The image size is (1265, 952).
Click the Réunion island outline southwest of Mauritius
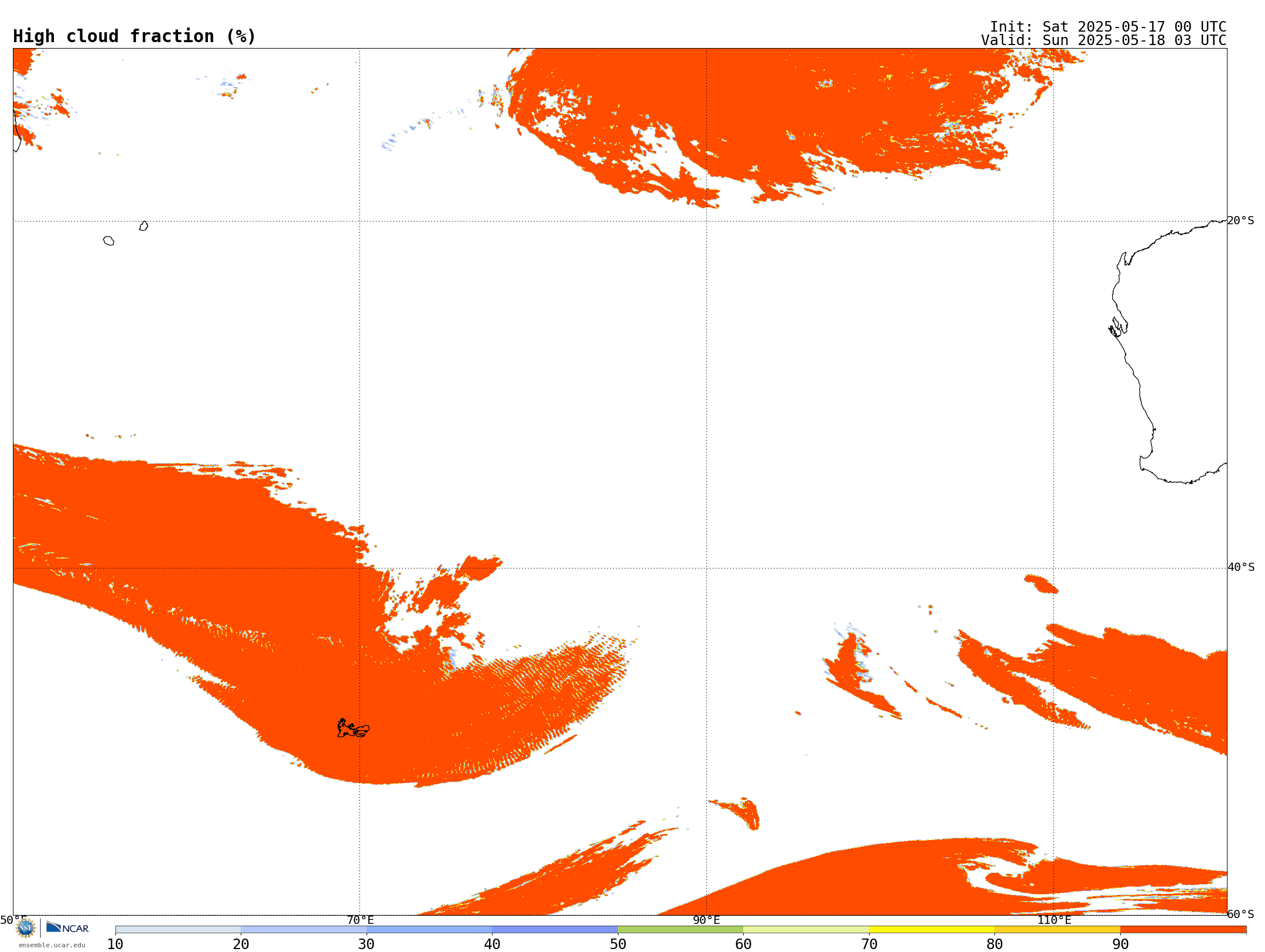click(108, 241)
